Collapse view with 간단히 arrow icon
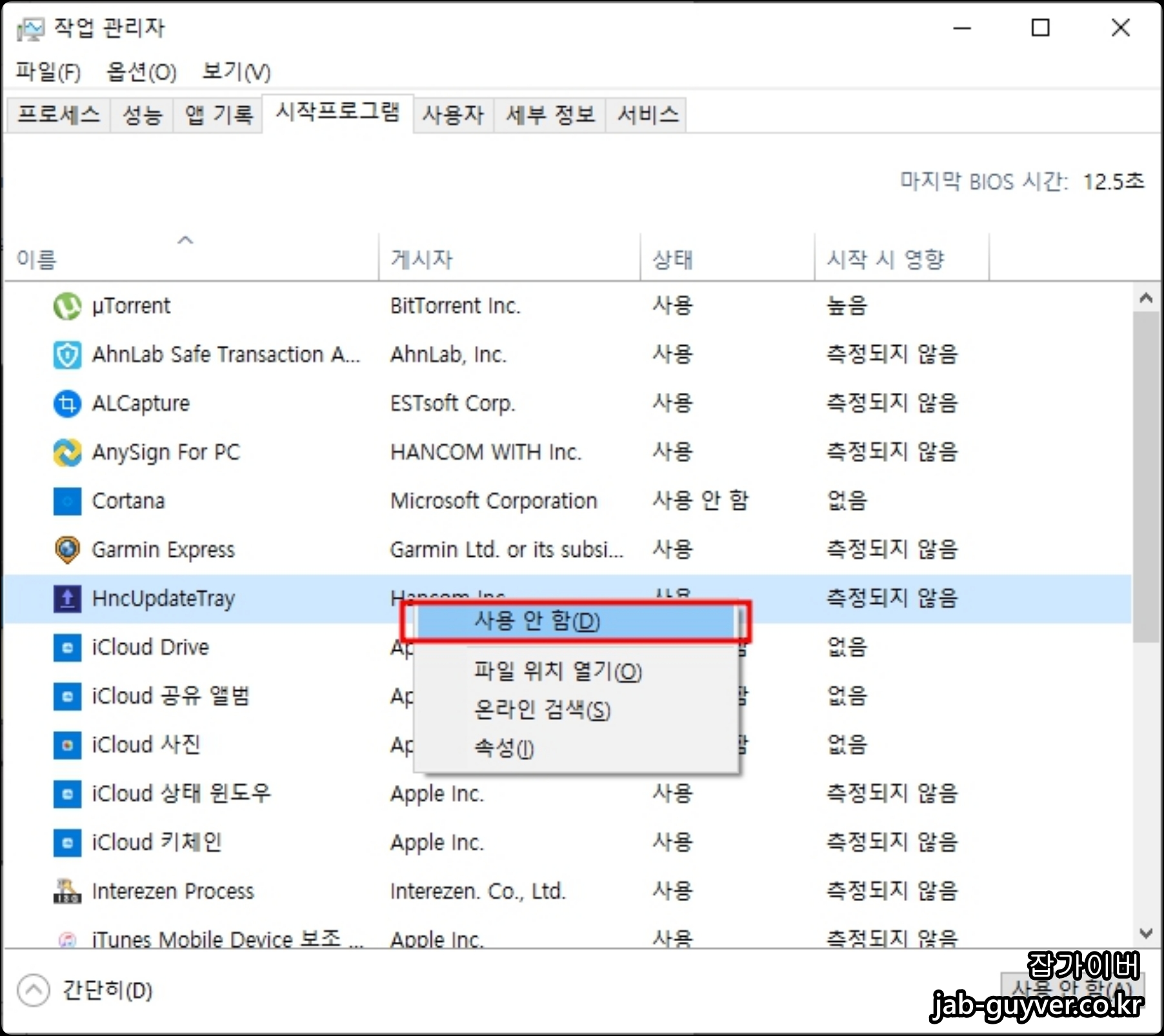 pyautogui.click(x=34, y=990)
